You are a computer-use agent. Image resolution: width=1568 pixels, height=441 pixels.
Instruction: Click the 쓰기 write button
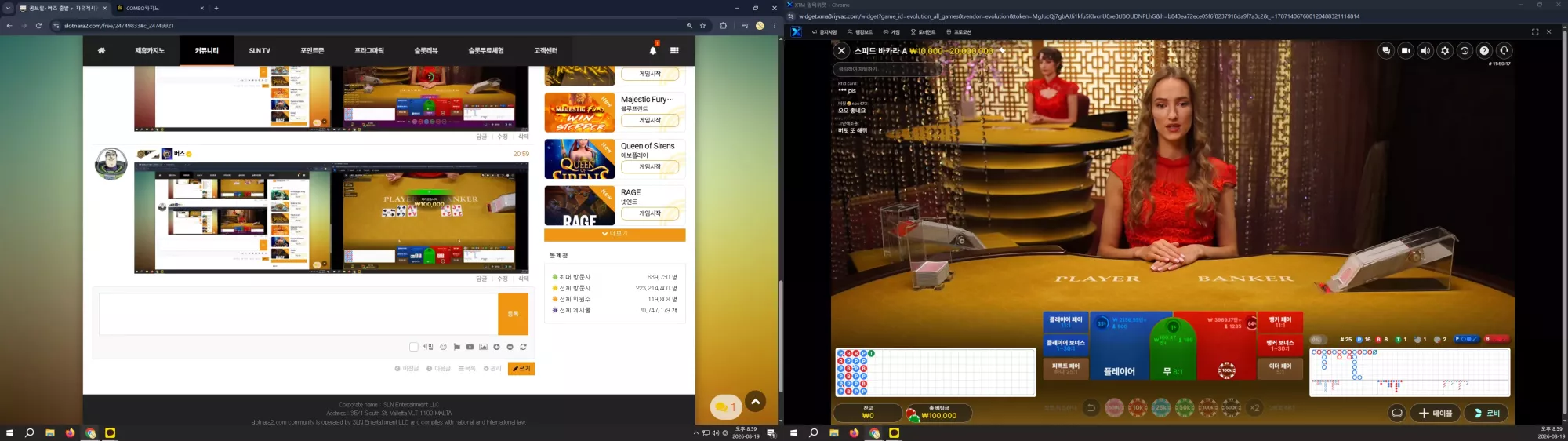tap(521, 368)
